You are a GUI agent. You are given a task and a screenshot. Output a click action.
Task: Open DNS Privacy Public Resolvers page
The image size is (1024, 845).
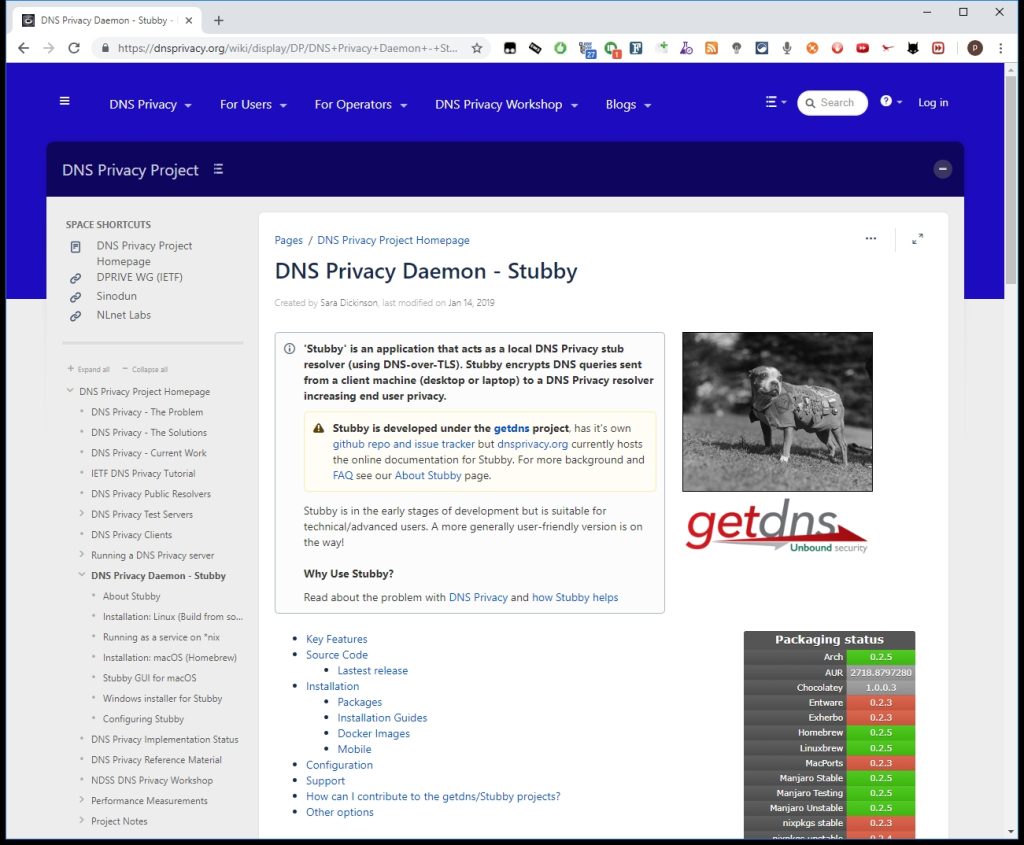point(151,494)
